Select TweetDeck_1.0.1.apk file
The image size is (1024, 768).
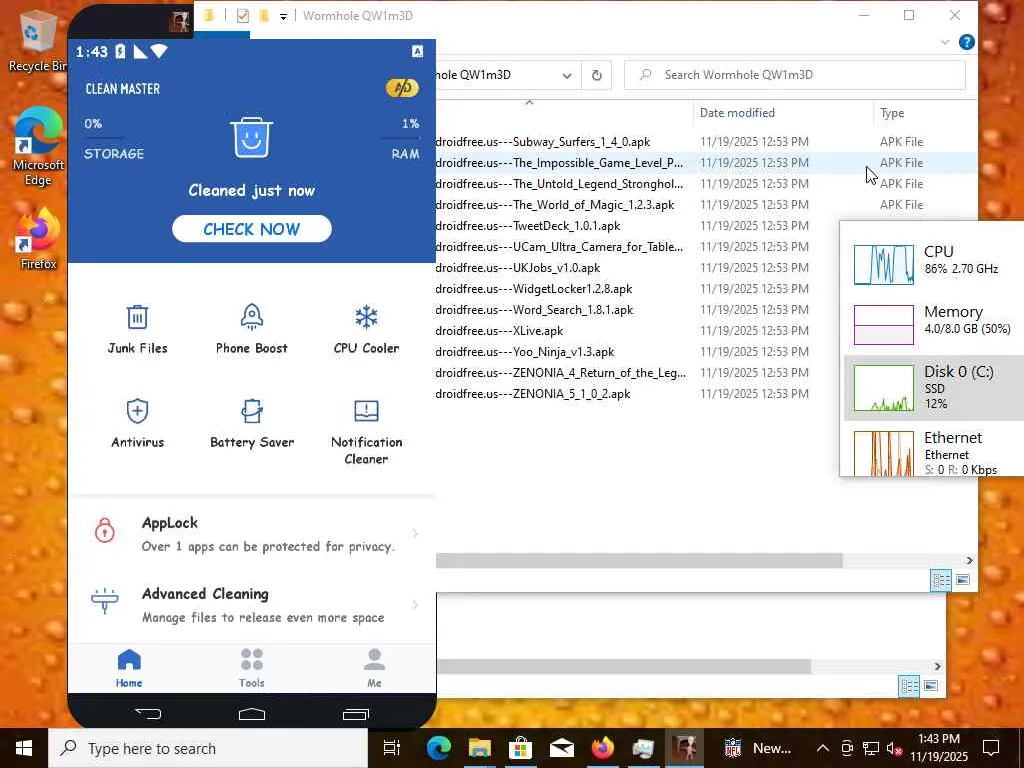(x=528, y=226)
